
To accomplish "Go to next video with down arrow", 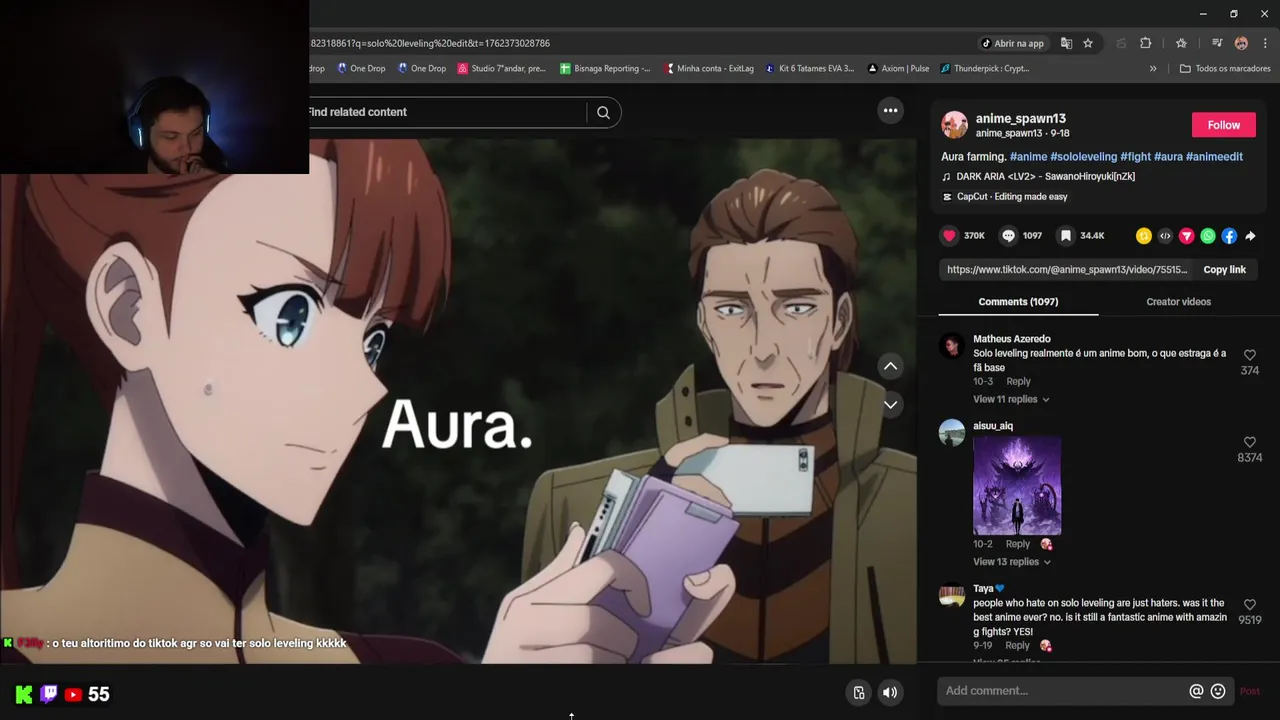I will (890, 405).
